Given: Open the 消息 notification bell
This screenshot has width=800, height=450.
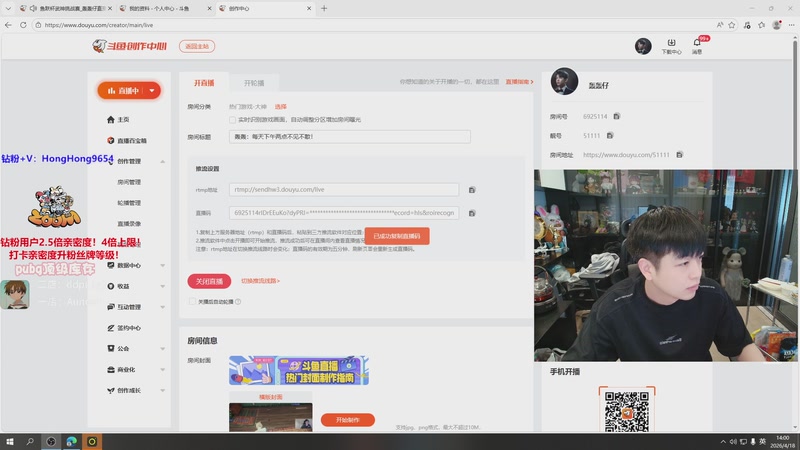Looking at the screenshot, I should 697,44.
